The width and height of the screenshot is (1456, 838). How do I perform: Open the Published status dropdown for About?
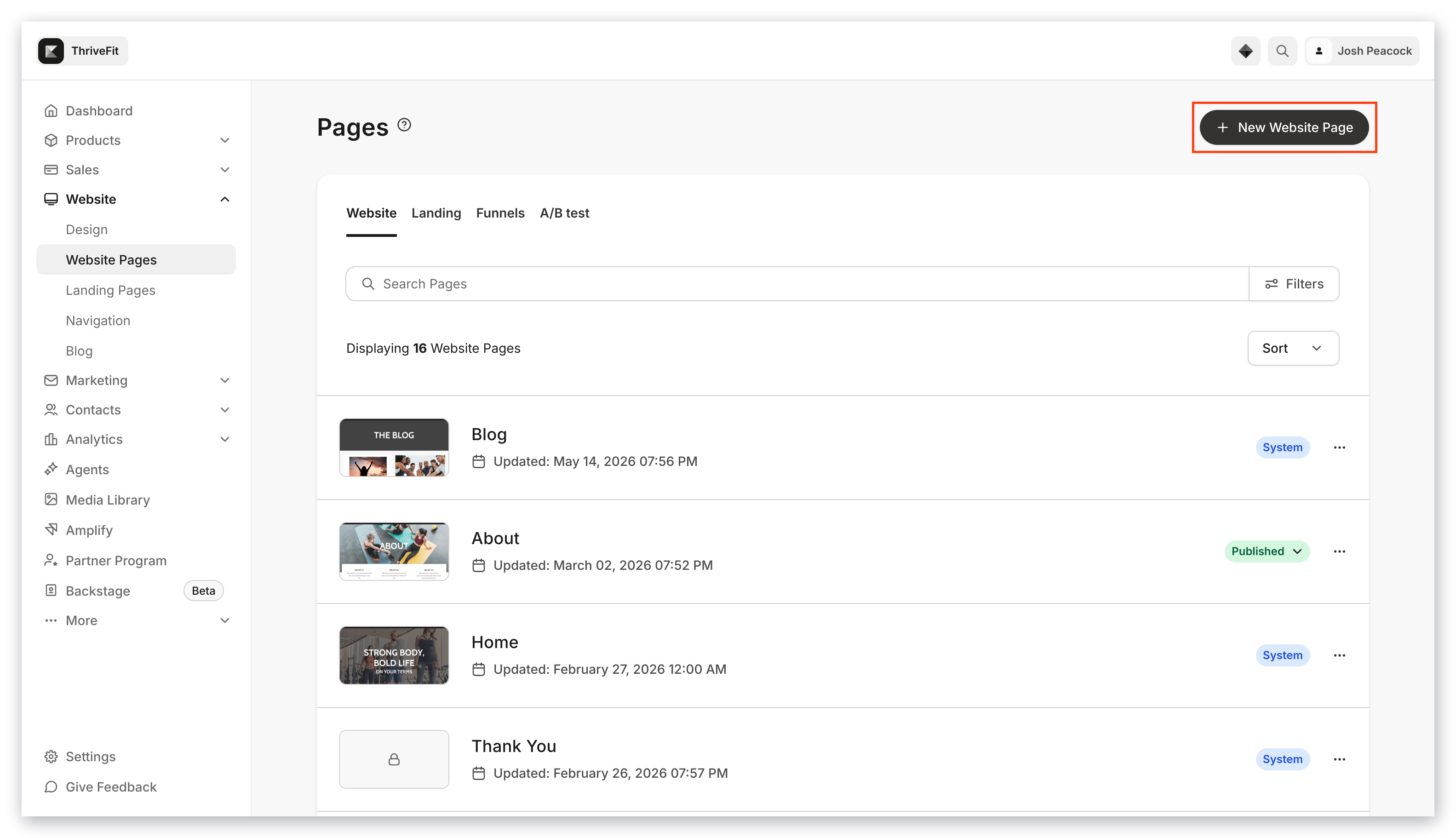[x=1267, y=551]
